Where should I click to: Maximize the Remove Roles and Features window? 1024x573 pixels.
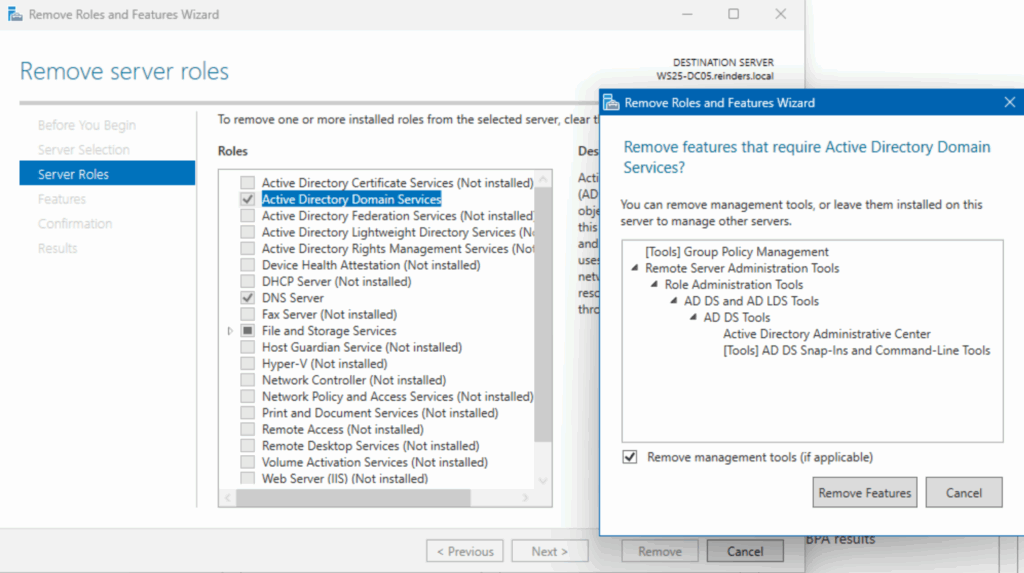[733, 14]
